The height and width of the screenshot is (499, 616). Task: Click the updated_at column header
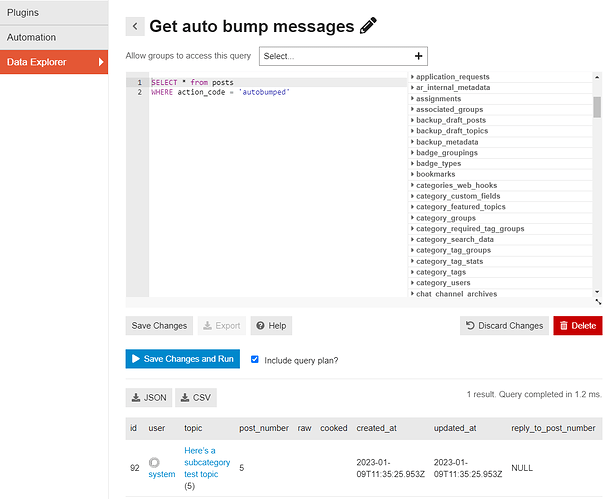click(455, 428)
